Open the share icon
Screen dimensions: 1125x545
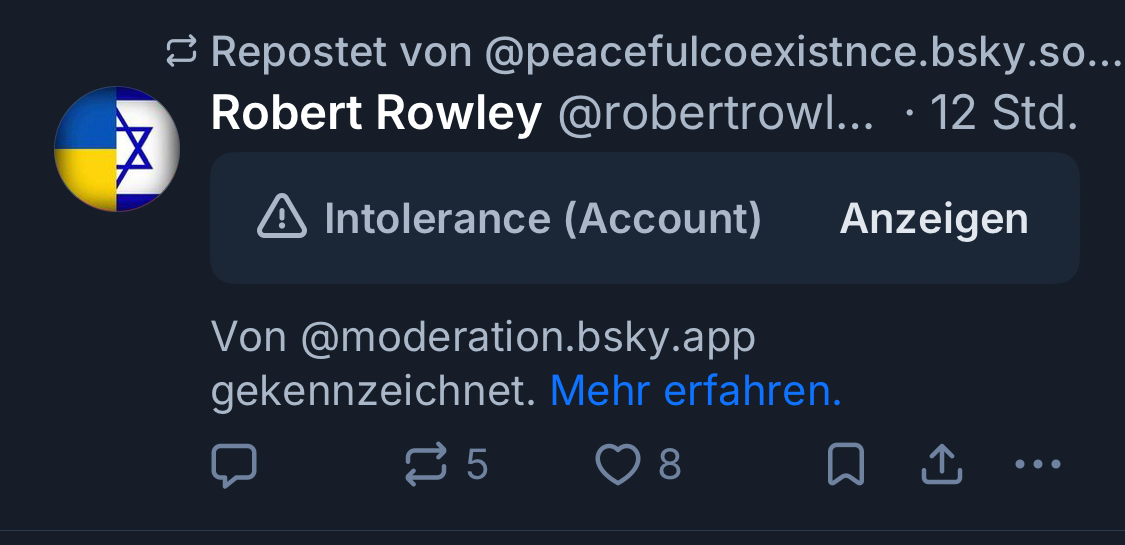[x=940, y=465]
